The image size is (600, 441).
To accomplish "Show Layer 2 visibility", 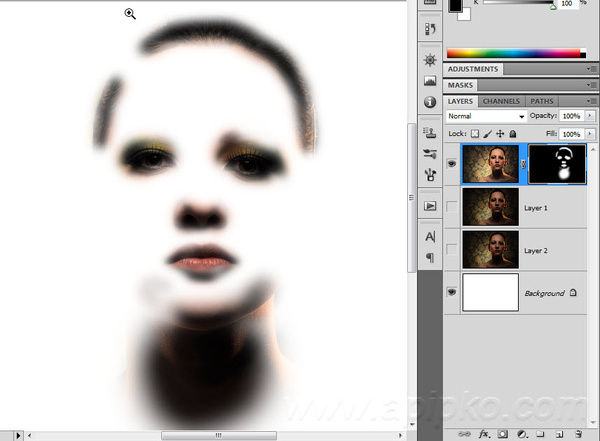I will click(452, 250).
